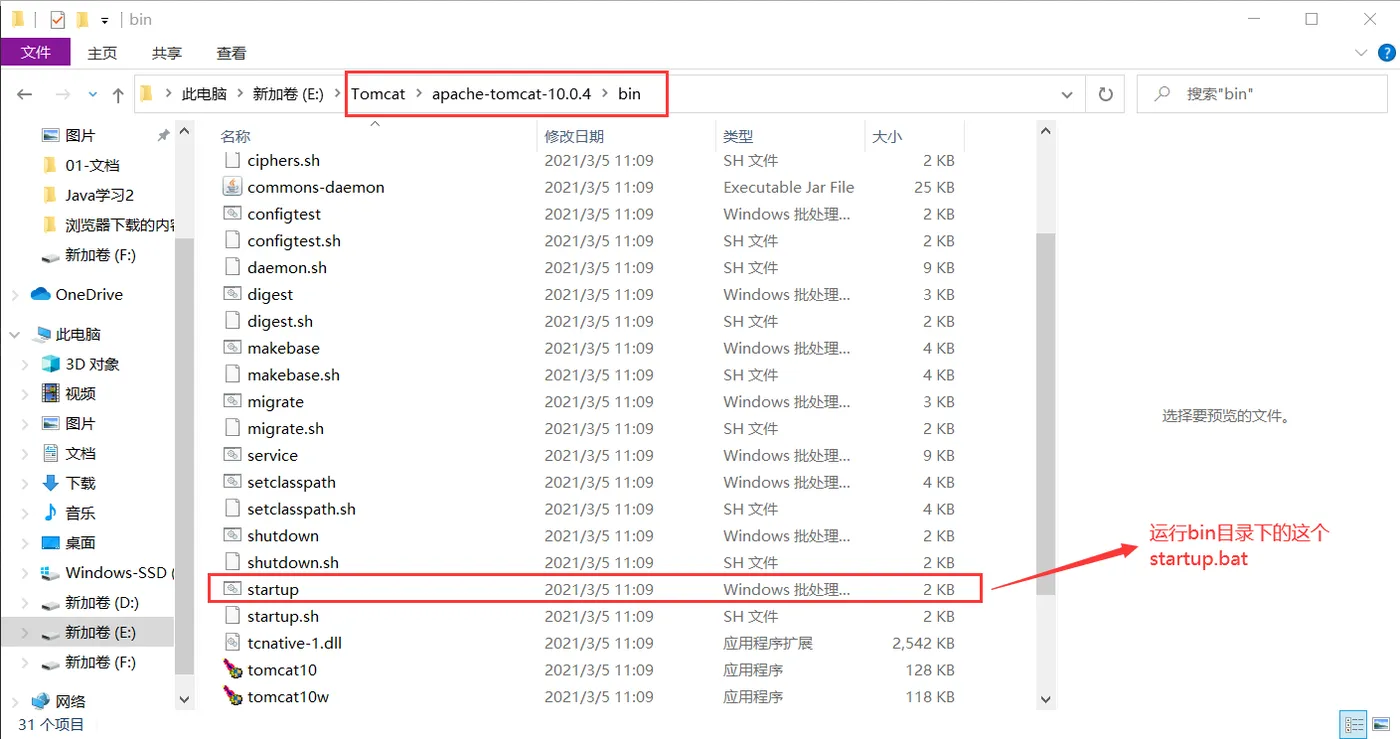Expand the ribbon with the chevron
The height and width of the screenshot is (739, 1400).
tap(1361, 53)
